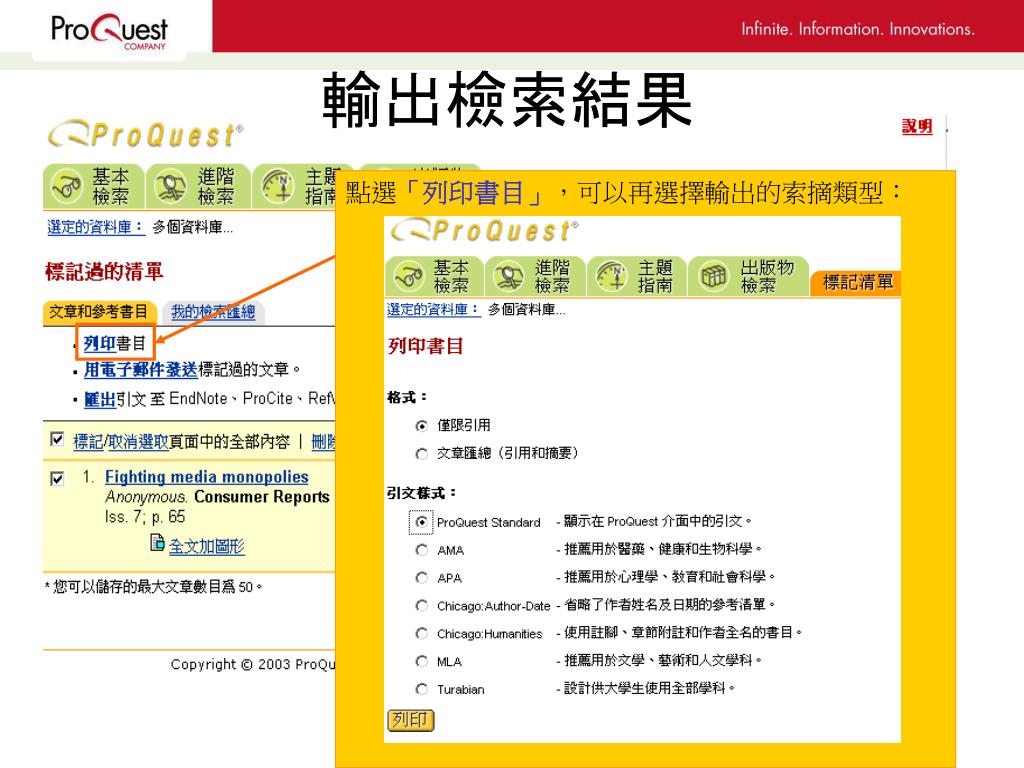
Task: Click the compass icon for 主題指南 in left window
Action: pyautogui.click(x=278, y=187)
